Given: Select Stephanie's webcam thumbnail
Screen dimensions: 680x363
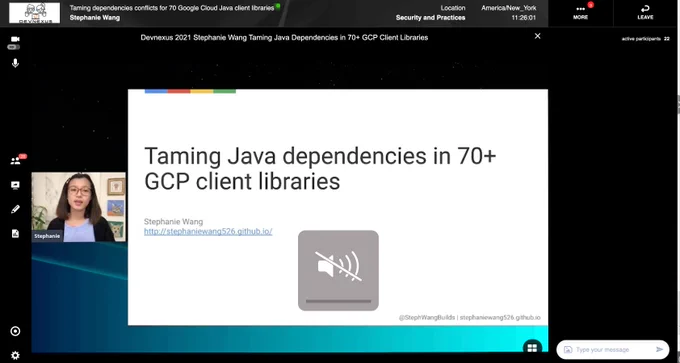Looking at the screenshot, I should pos(78,207).
